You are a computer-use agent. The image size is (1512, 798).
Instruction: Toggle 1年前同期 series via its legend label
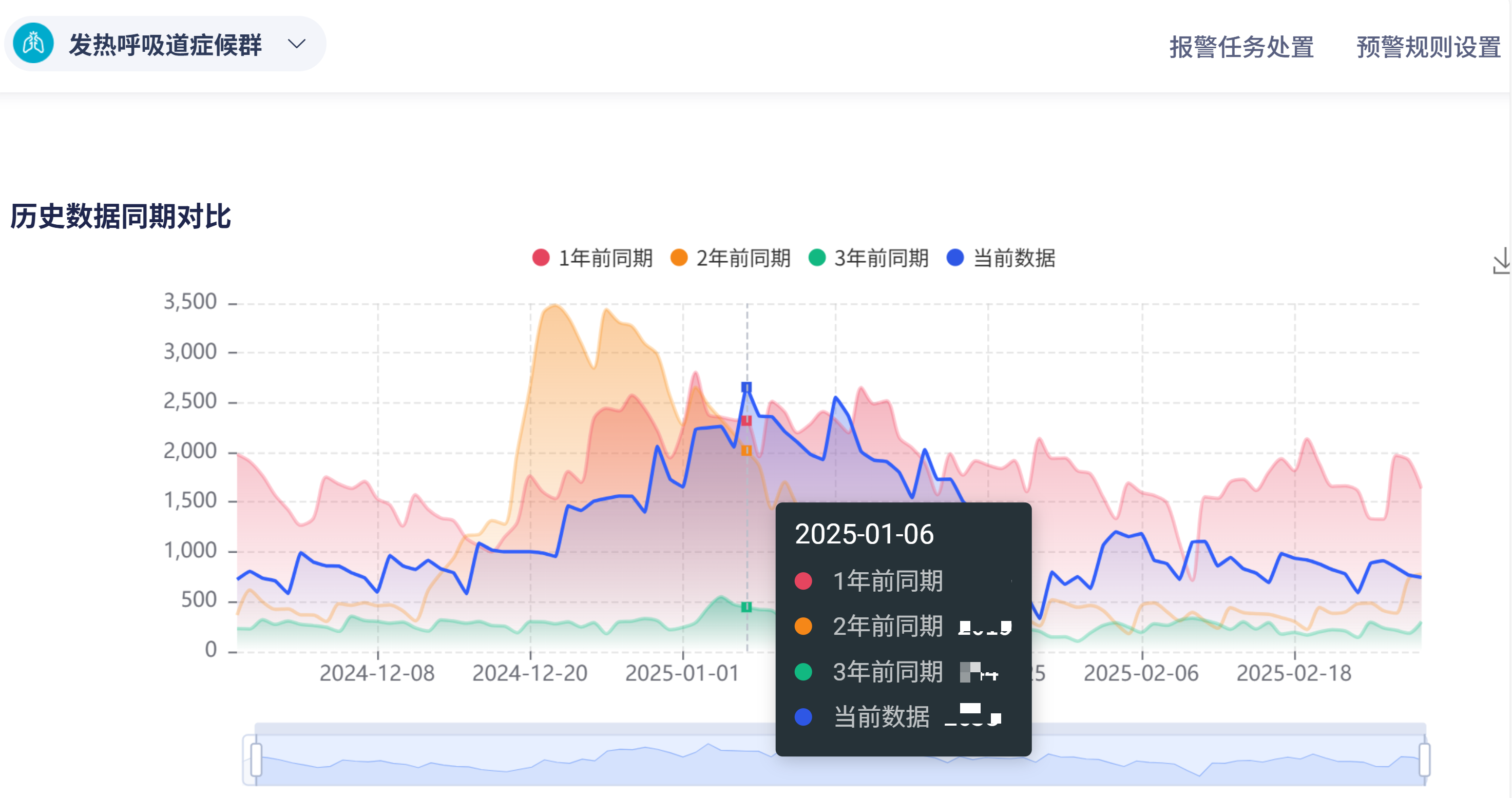click(x=605, y=258)
